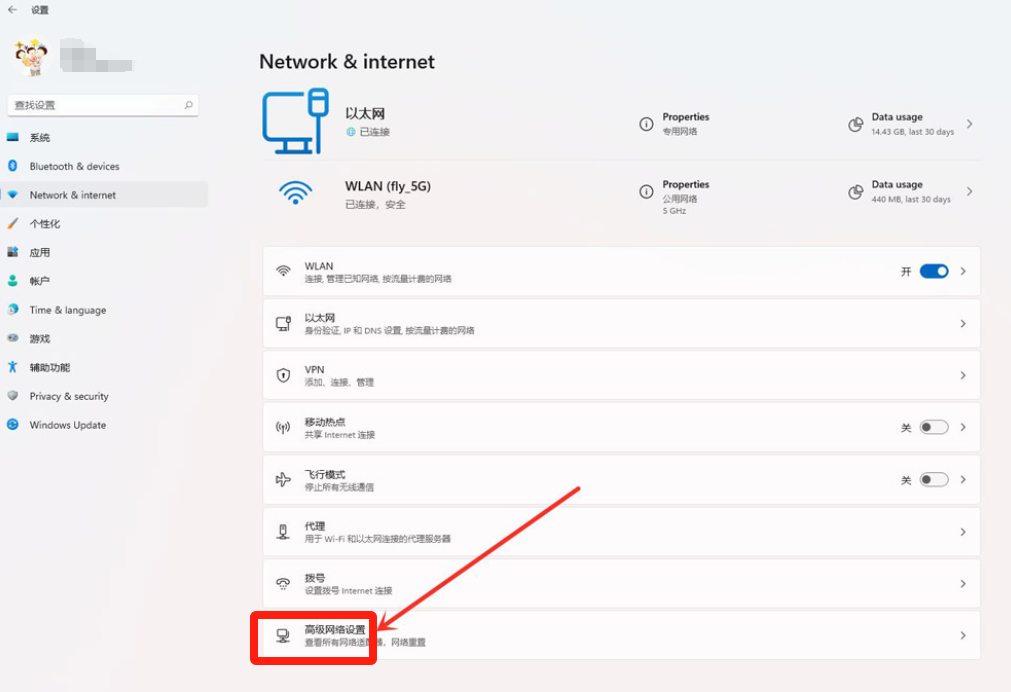Viewport: 1011px width, 692px height.
Task: Open the VPN settings row
Action: (622, 375)
